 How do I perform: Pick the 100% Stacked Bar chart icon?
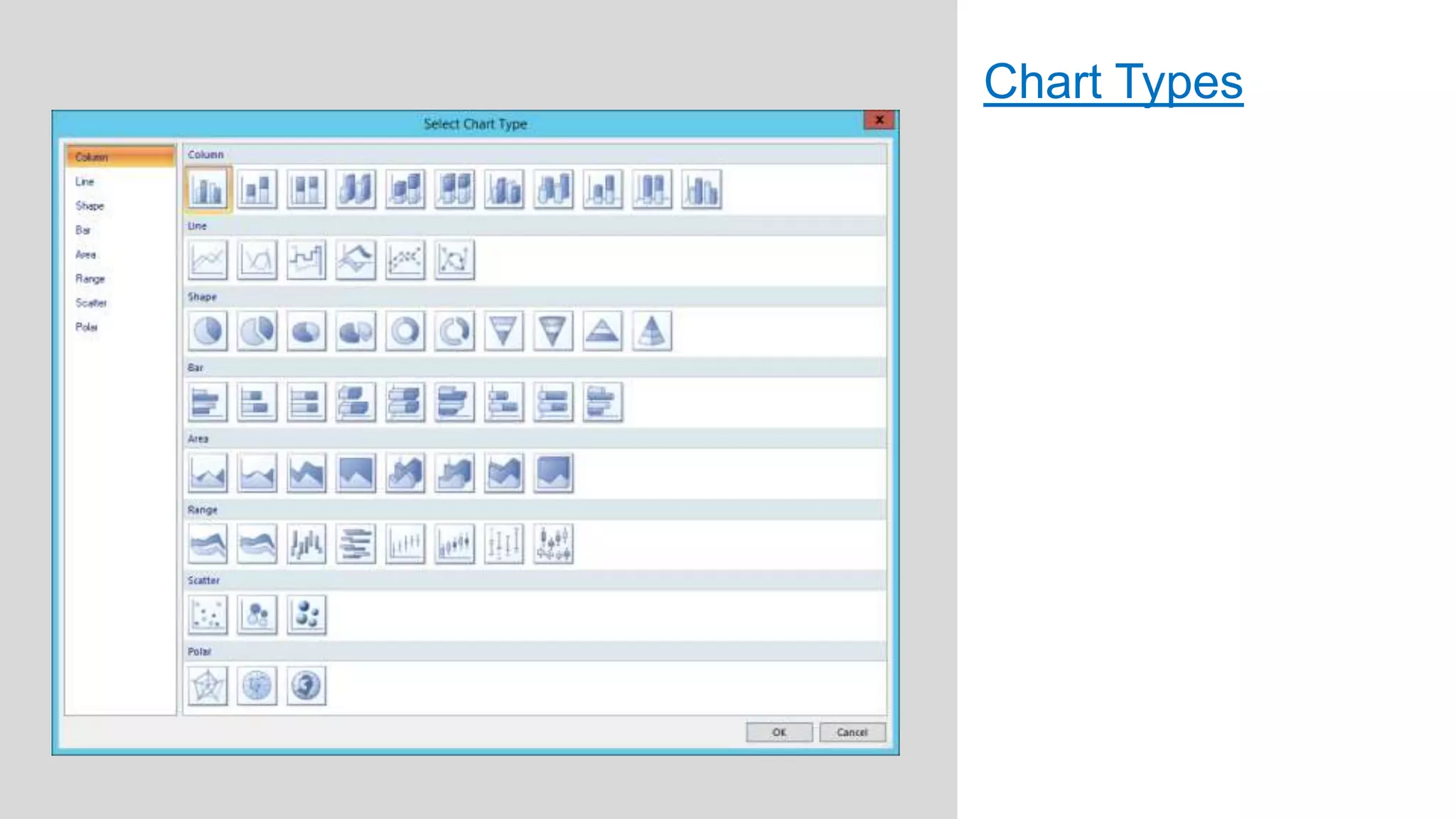[x=306, y=402]
